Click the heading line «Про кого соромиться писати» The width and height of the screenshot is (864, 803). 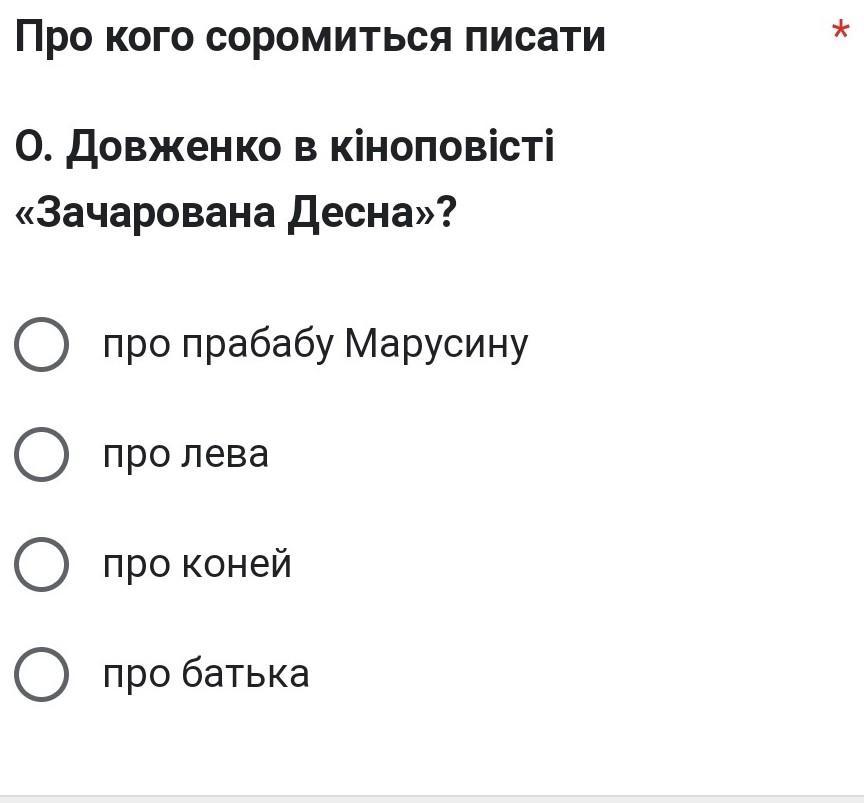[x=310, y=38]
